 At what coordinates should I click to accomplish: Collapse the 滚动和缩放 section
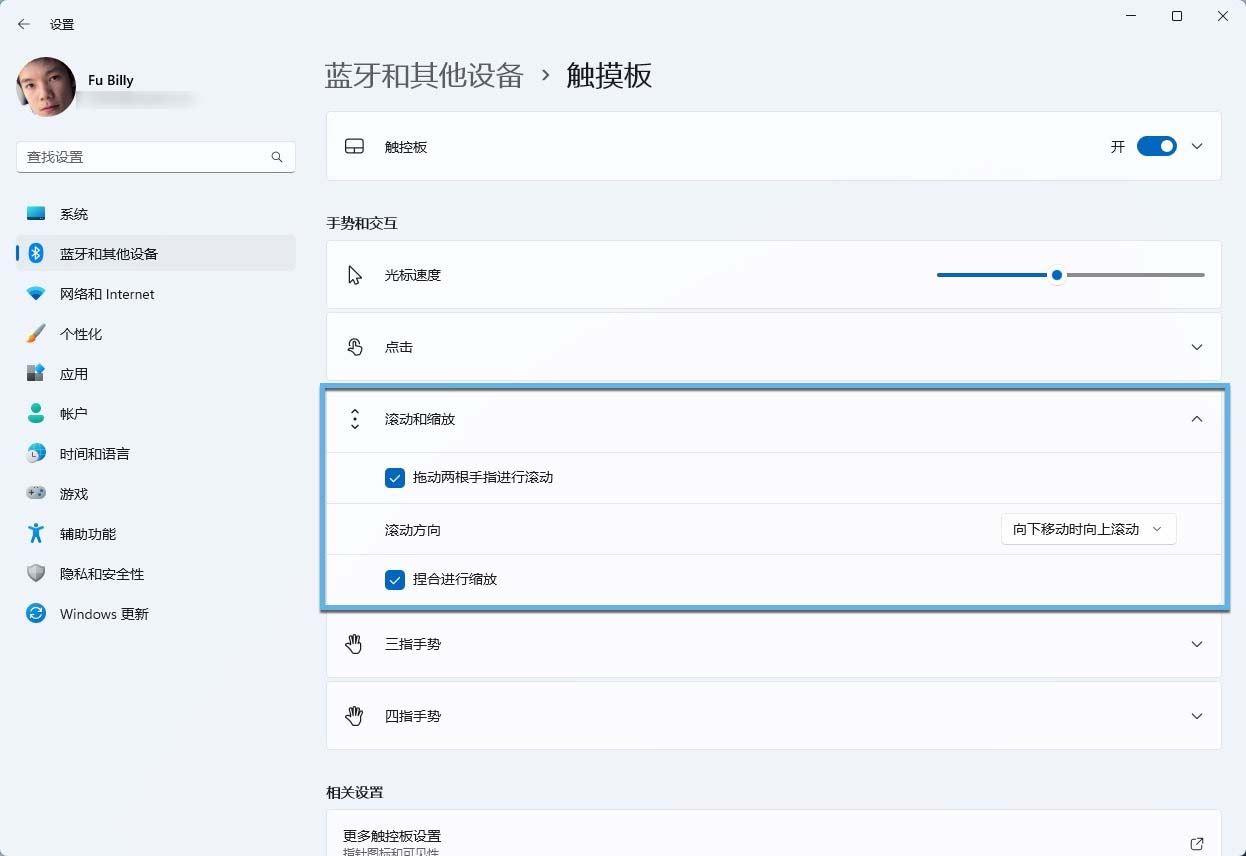1196,419
